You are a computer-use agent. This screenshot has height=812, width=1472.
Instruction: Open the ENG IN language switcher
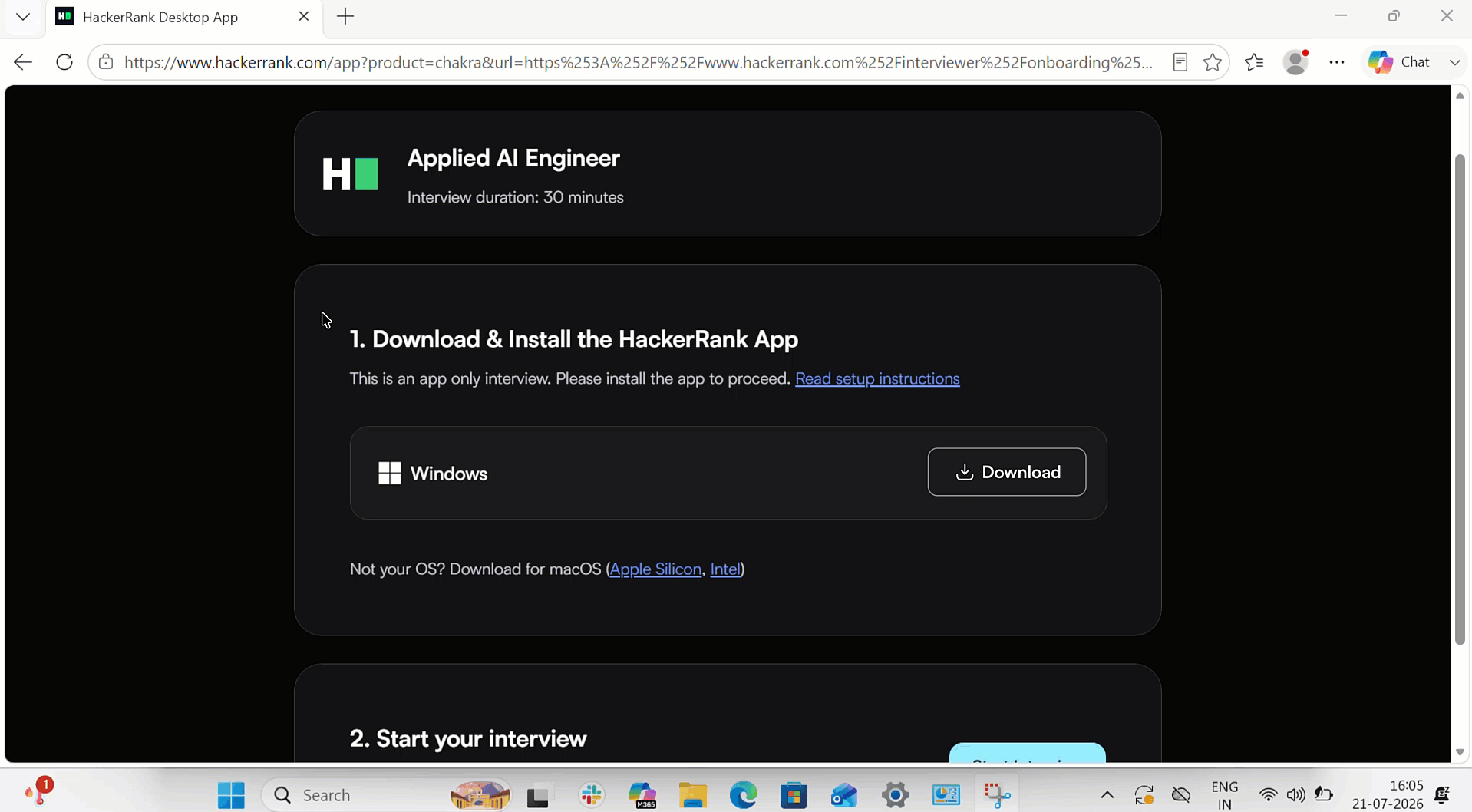click(1225, 795)
